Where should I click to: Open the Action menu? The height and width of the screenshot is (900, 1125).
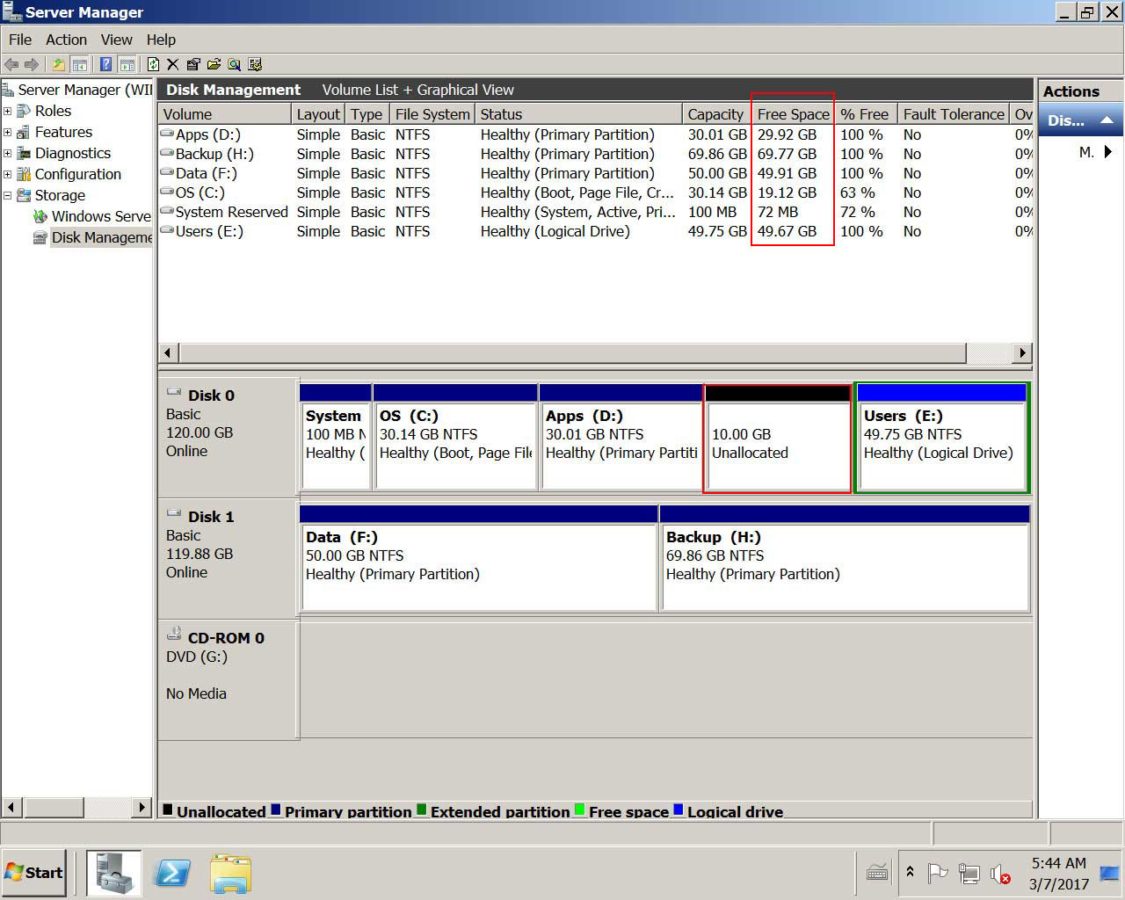click(66, 40)
